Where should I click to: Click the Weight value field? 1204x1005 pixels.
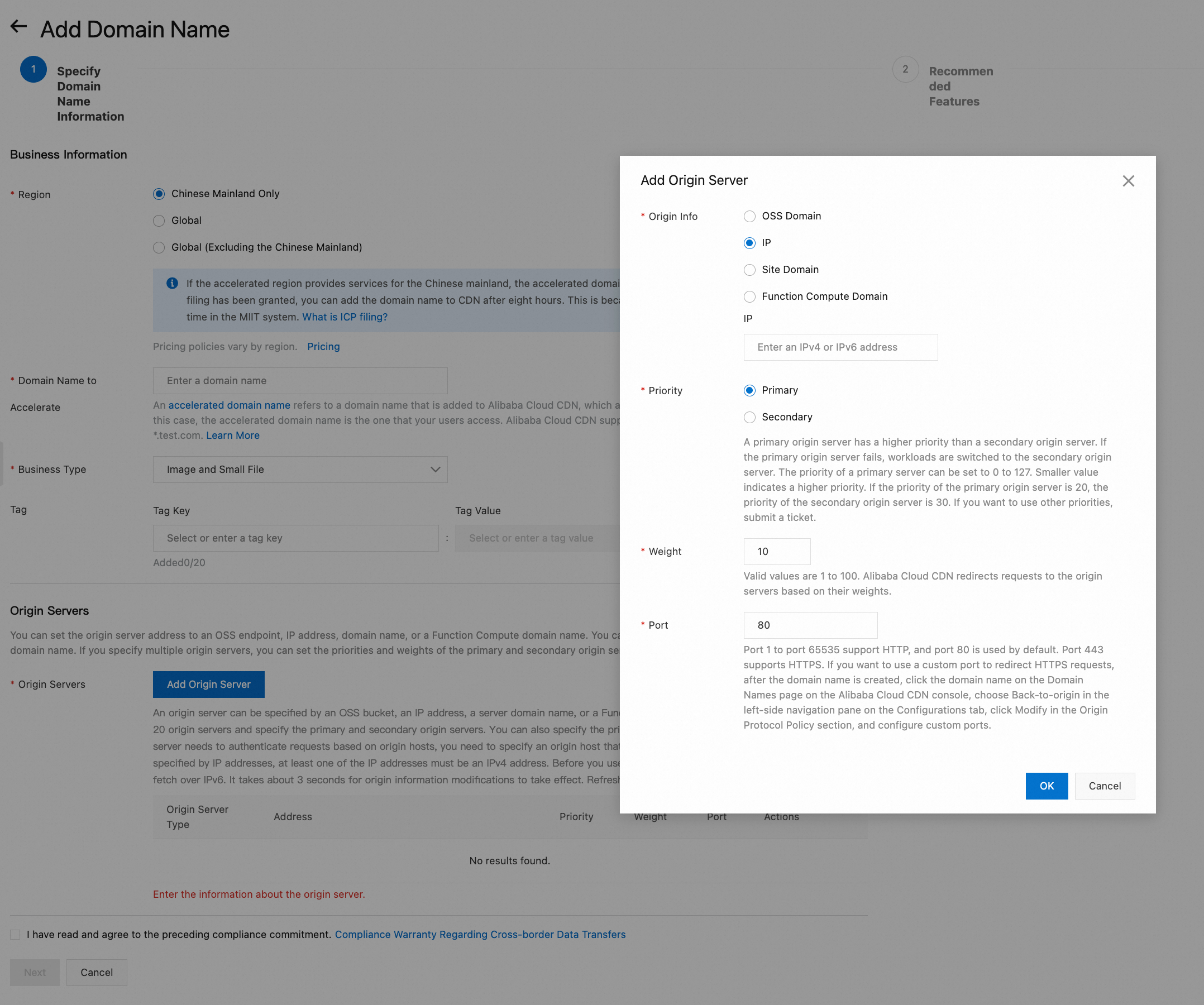point(776,552)
